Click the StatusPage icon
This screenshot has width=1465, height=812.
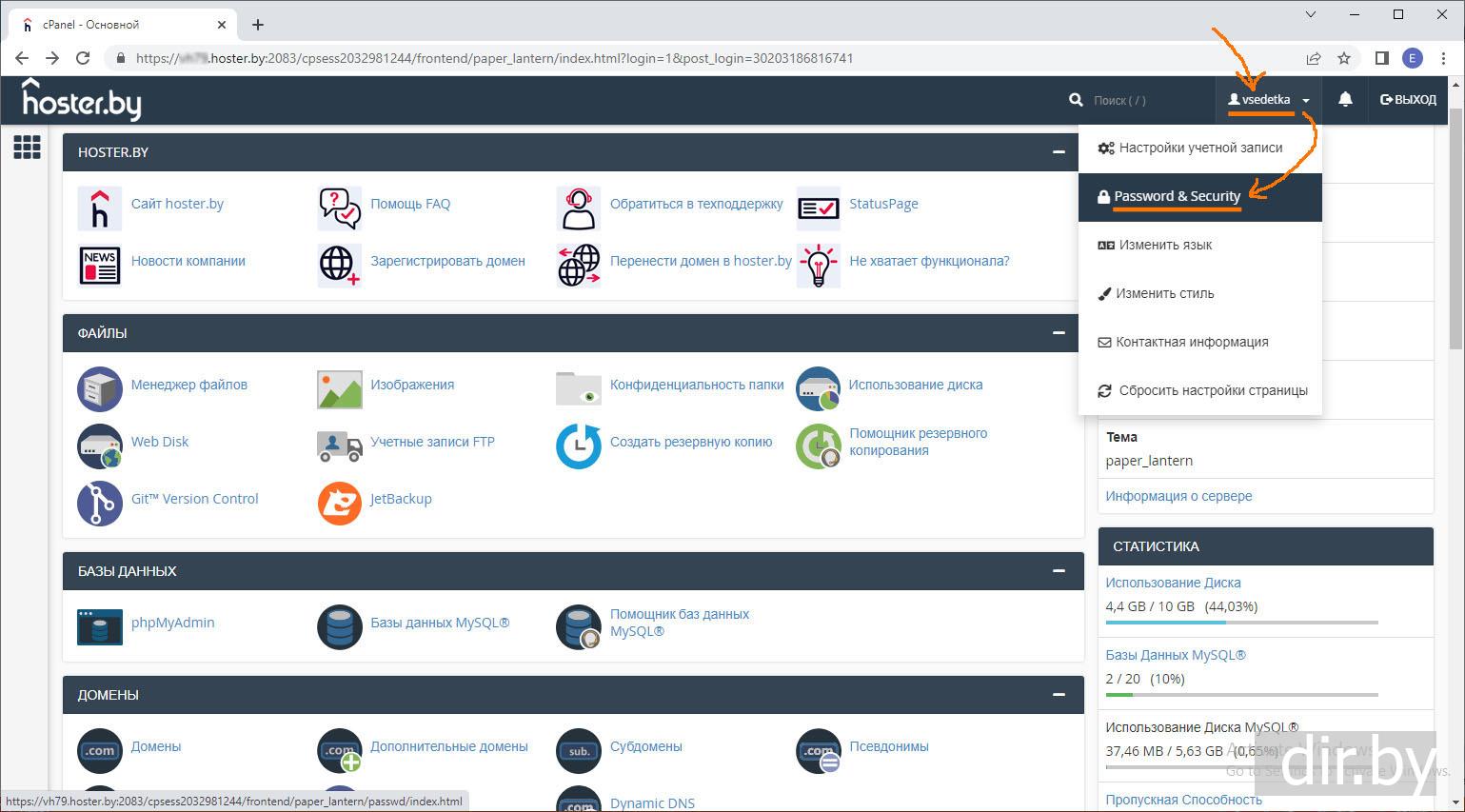(818, 205)
